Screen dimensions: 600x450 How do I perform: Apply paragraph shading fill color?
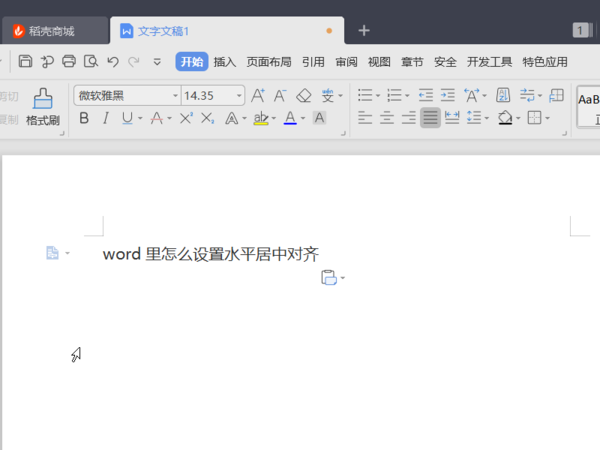pyautogui.click(x=505, y=118)
